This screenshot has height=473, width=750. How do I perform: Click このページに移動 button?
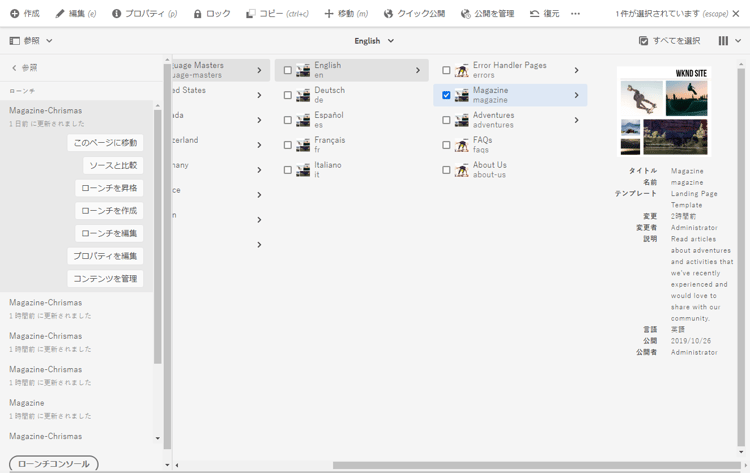[x=105, y=143]
